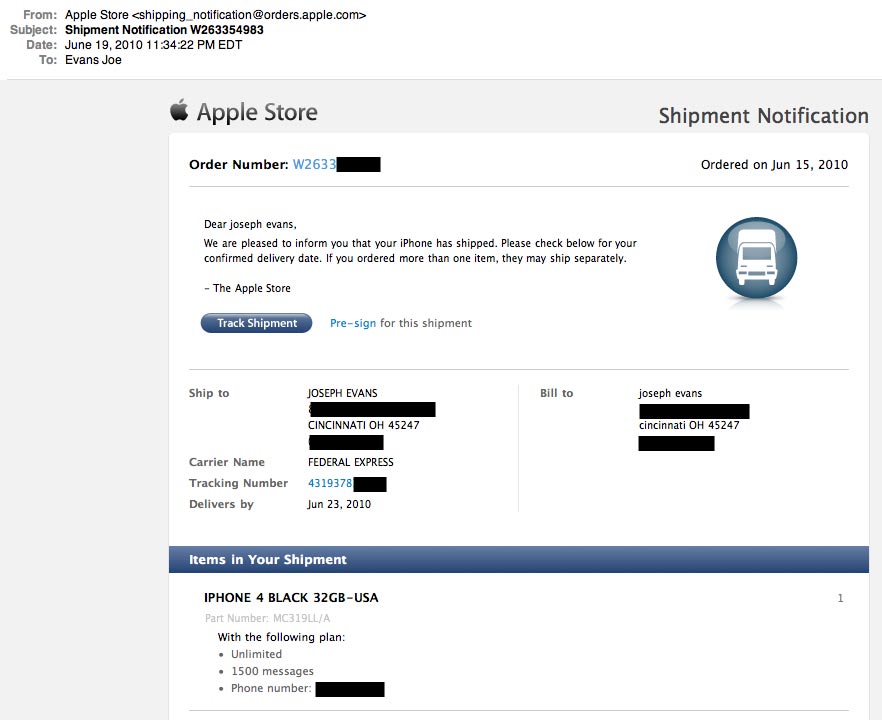This screenshot has height=720, width=882.
Task: Click the Ordered on Jun 15, 2010 text
Action: tap(774, 165)
